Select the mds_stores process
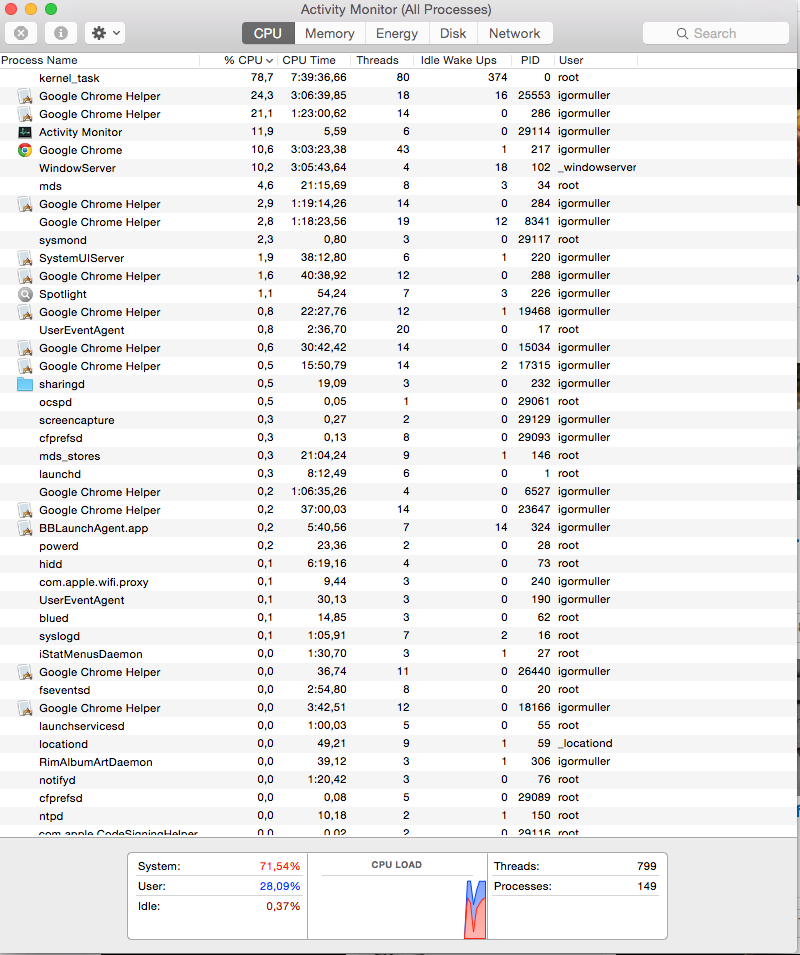Viewport: 800px width, 955px height. 398,456
